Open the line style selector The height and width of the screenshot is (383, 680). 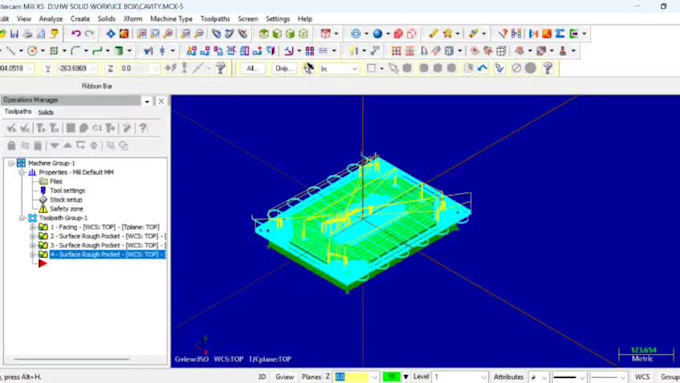click(x=568, y=377)
